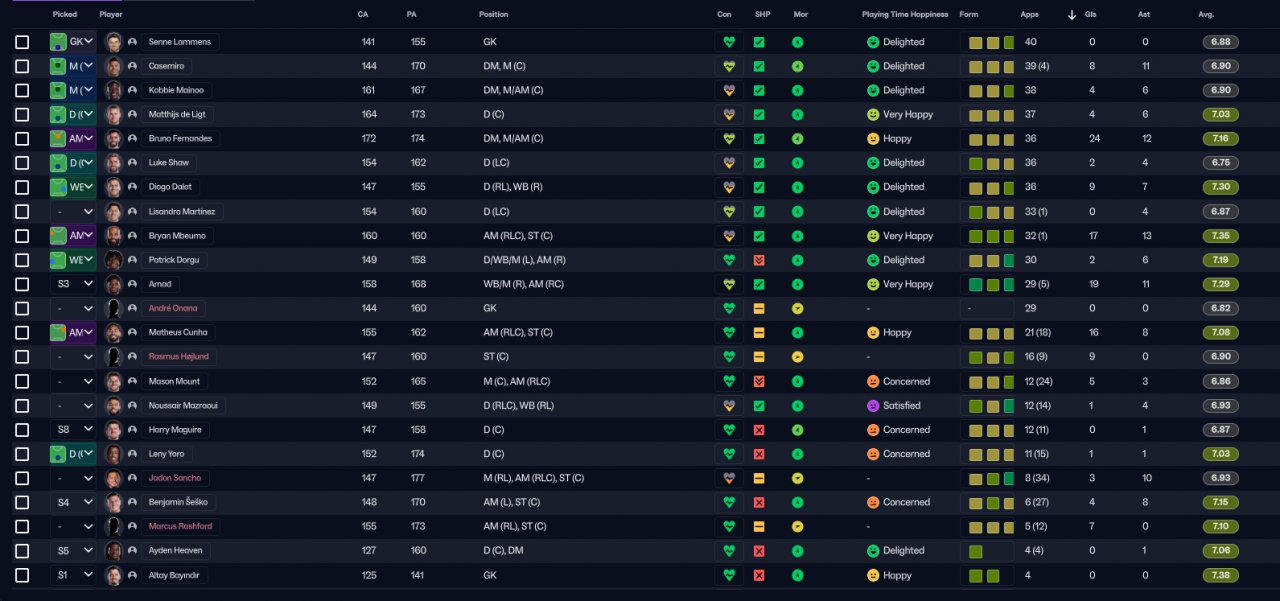Click the Delighted smiley for Luke Shaw

tap(873, 163)
